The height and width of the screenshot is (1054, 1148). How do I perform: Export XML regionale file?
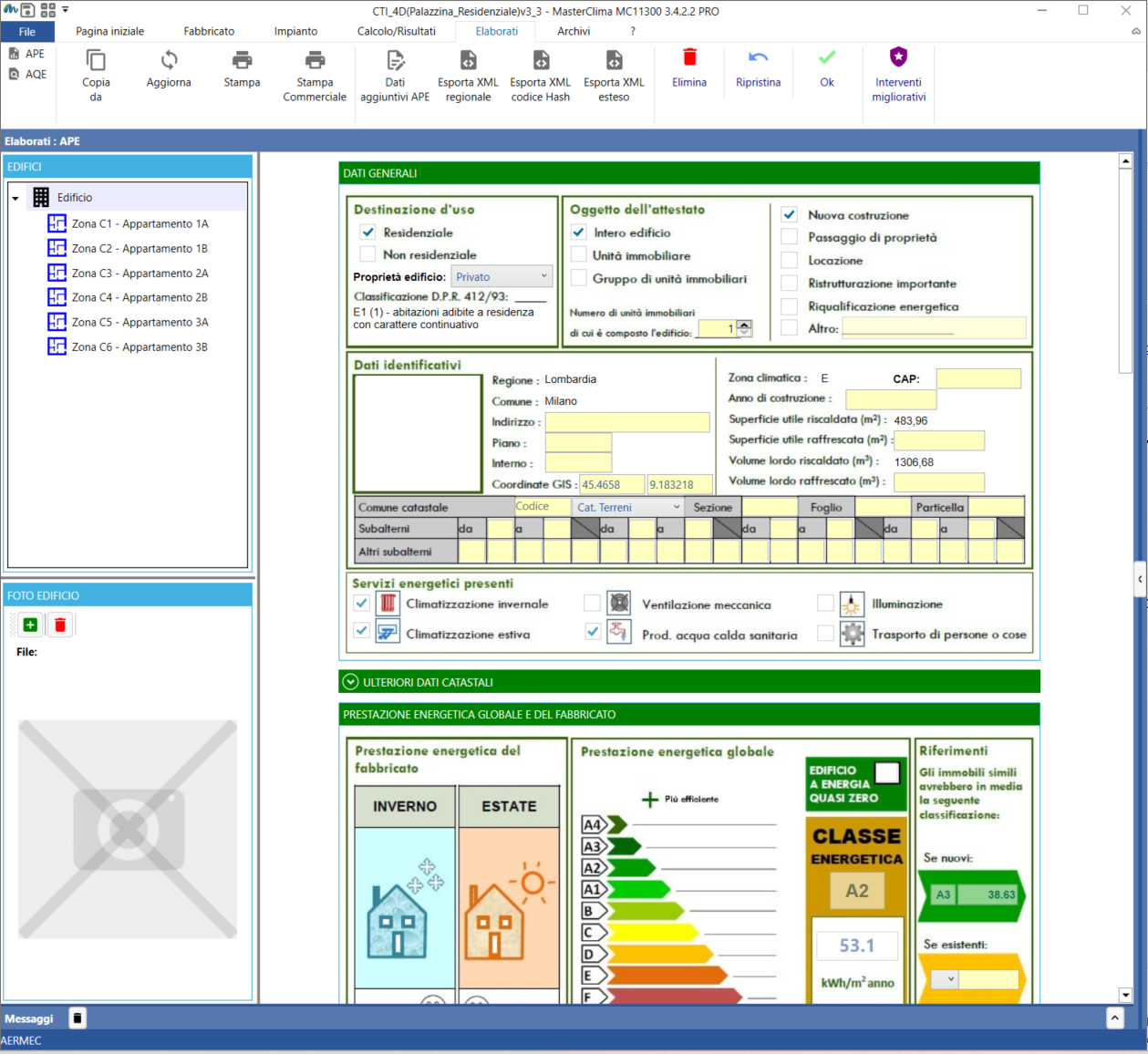[468, 75]
